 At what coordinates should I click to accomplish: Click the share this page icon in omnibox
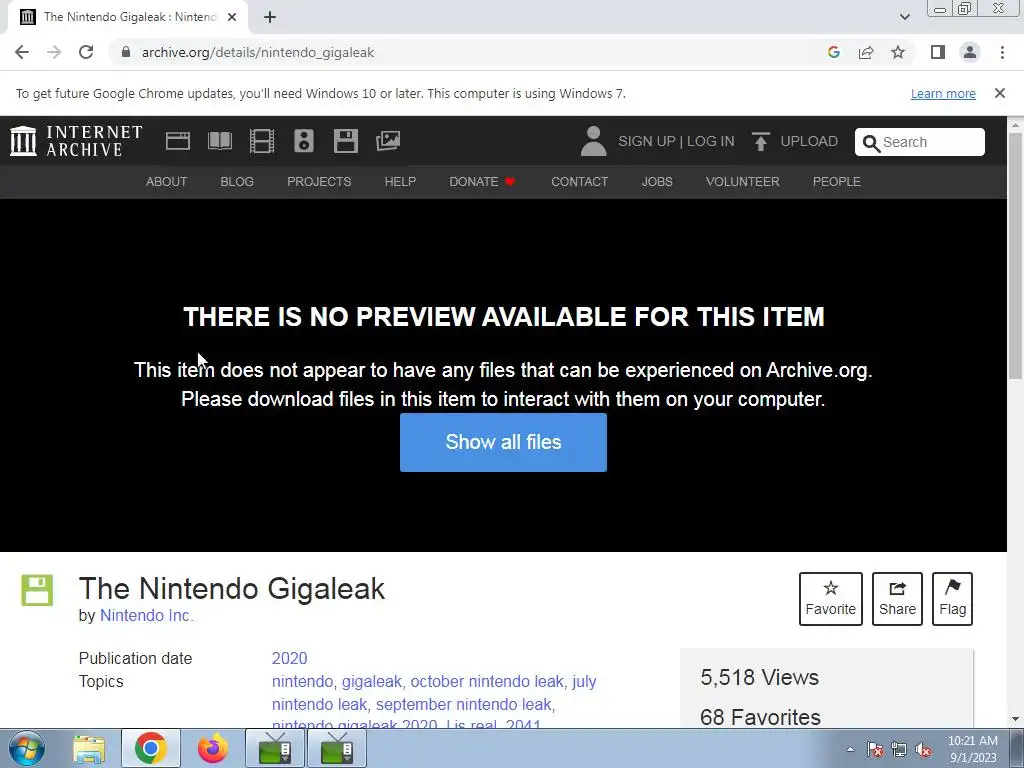point(866,52)
